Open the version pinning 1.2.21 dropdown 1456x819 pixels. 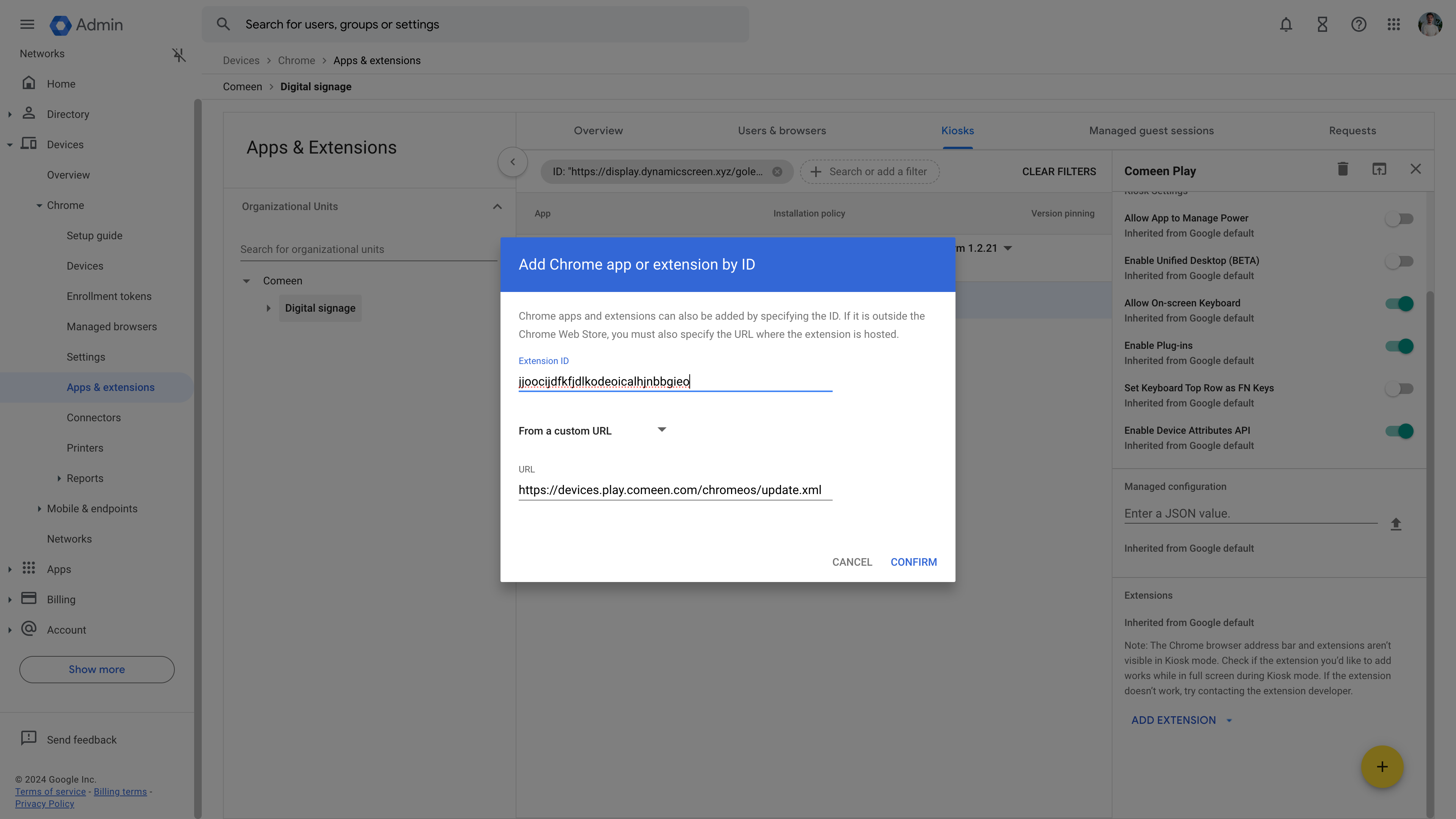pyautogui.click(x=1008, y=249)
